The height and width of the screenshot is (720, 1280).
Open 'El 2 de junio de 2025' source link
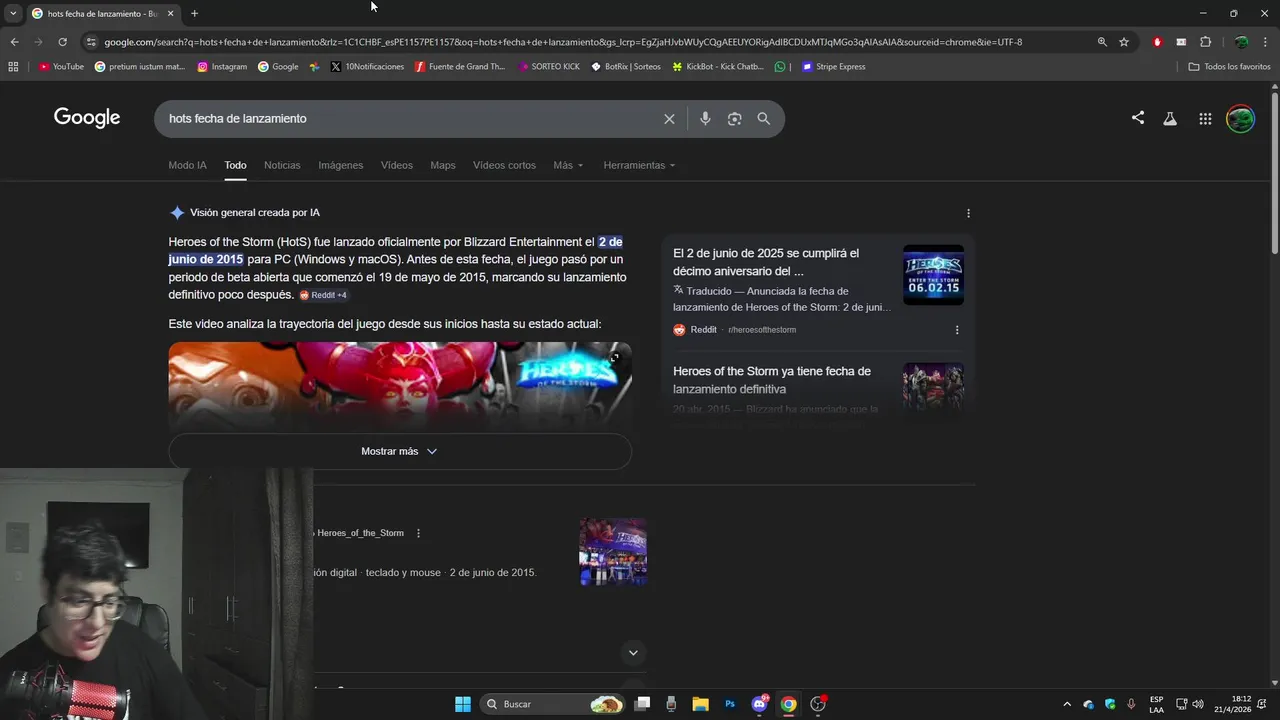click(x=766, y=262)
